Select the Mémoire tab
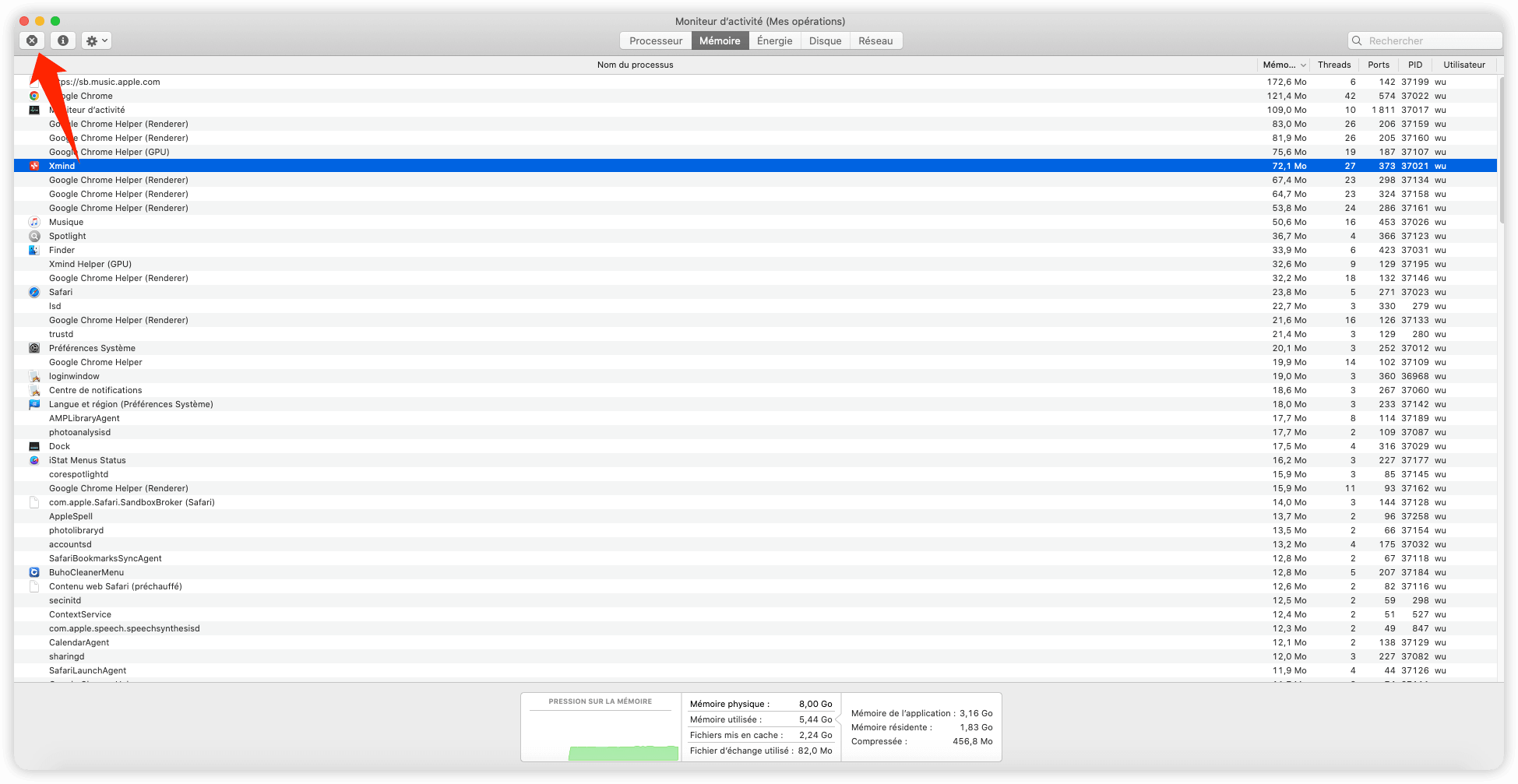This screenshot has height=784, width=1518. coord(720,40)
